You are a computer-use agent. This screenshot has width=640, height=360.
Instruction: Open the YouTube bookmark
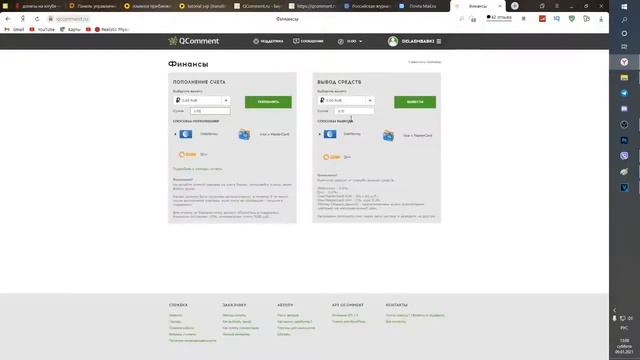42,29
